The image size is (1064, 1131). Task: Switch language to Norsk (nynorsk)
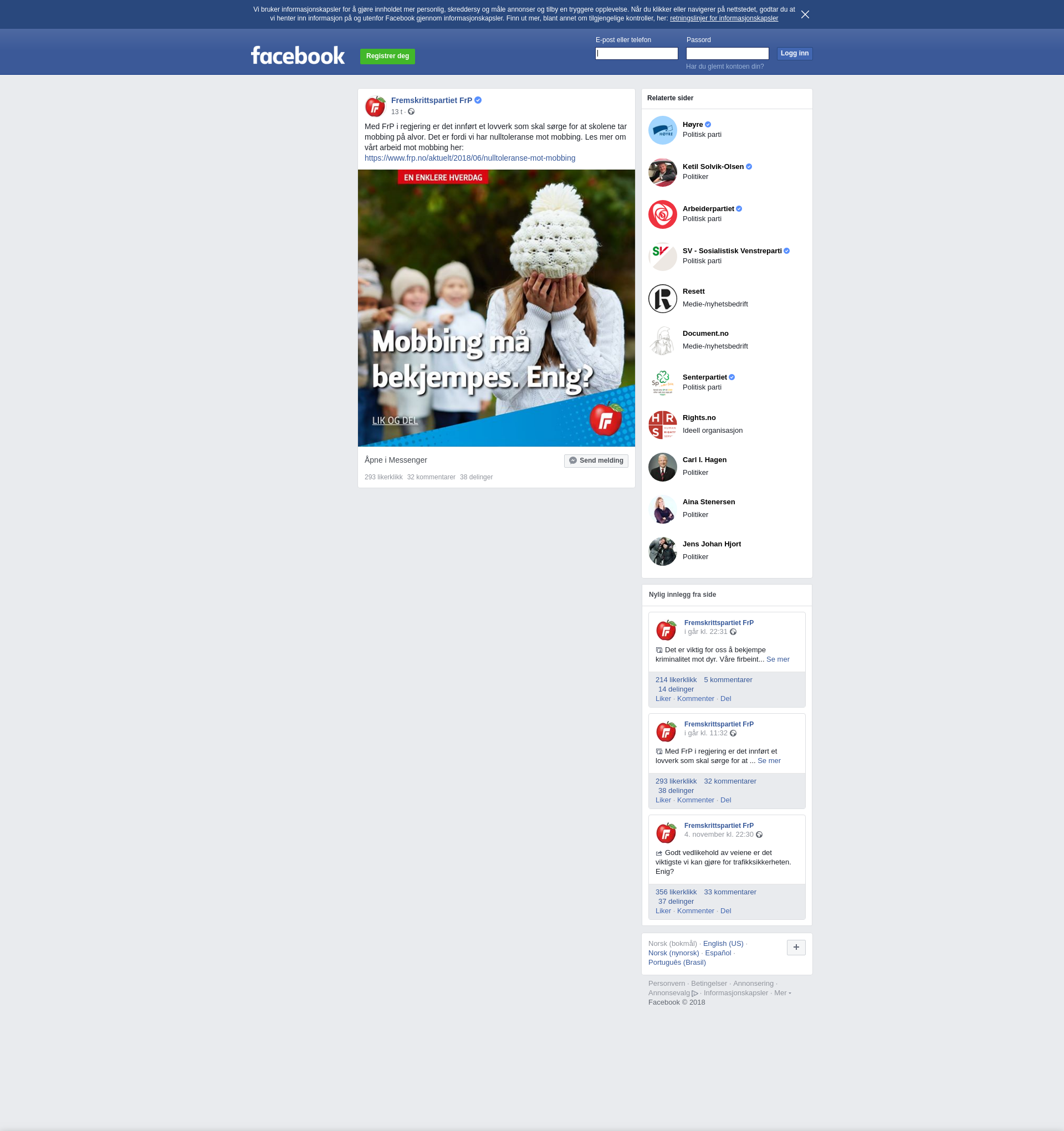[x=673, y=953]
